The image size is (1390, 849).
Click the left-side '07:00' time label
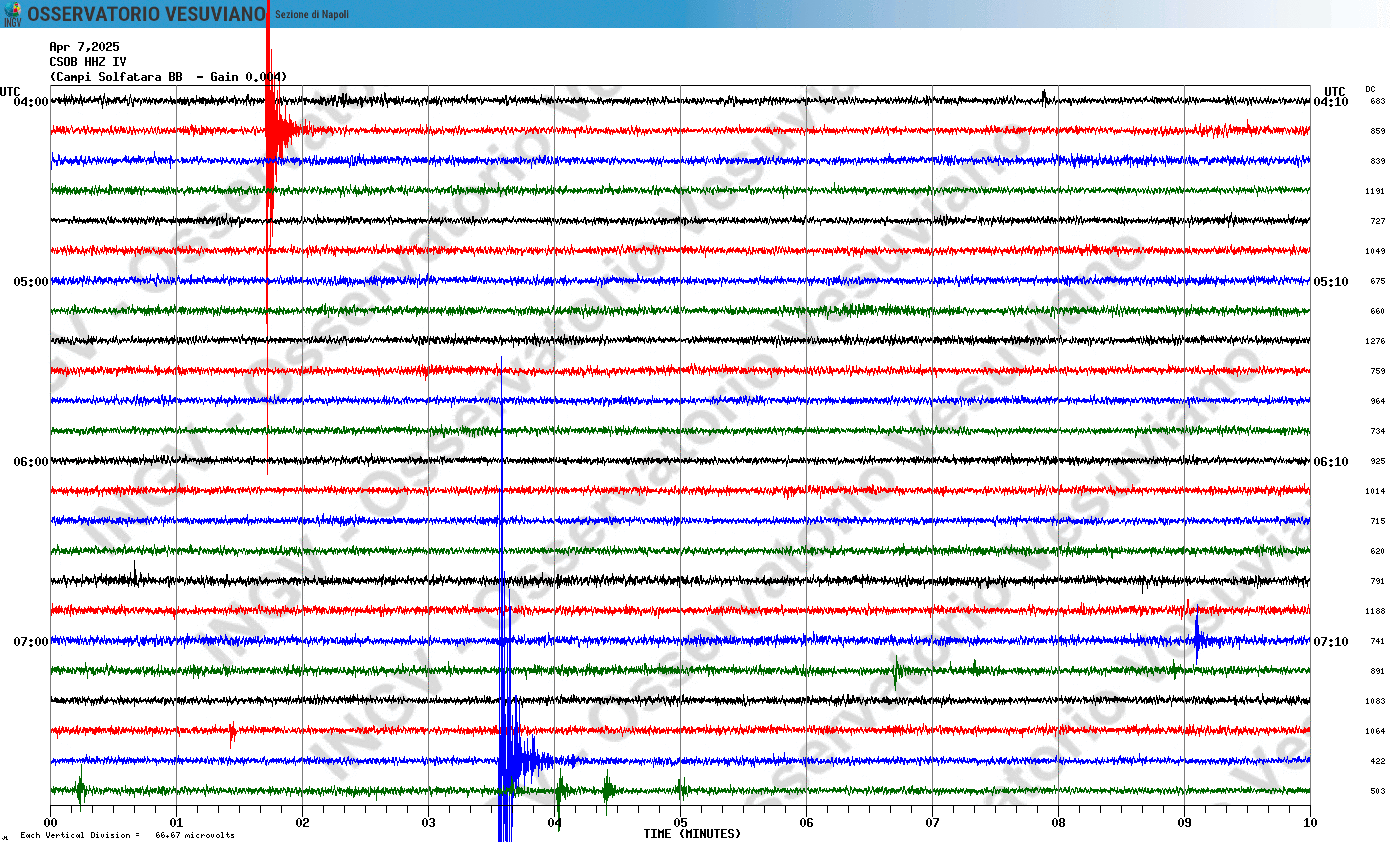(31, 641)
